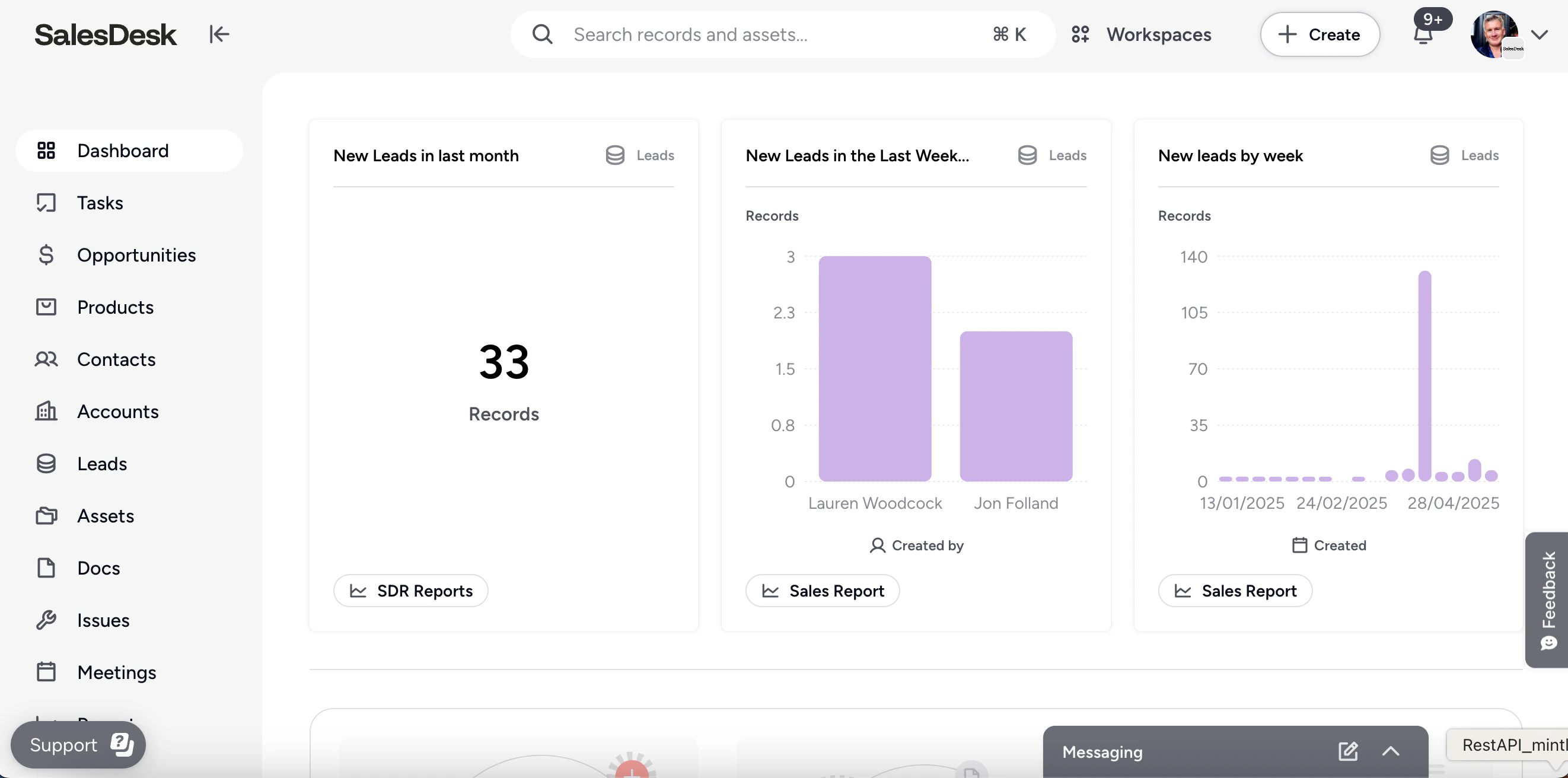The width and height of the screenshot is (1568, 778).
Task: Go to Contacts in the sidebar
Action: pos(116,359)
